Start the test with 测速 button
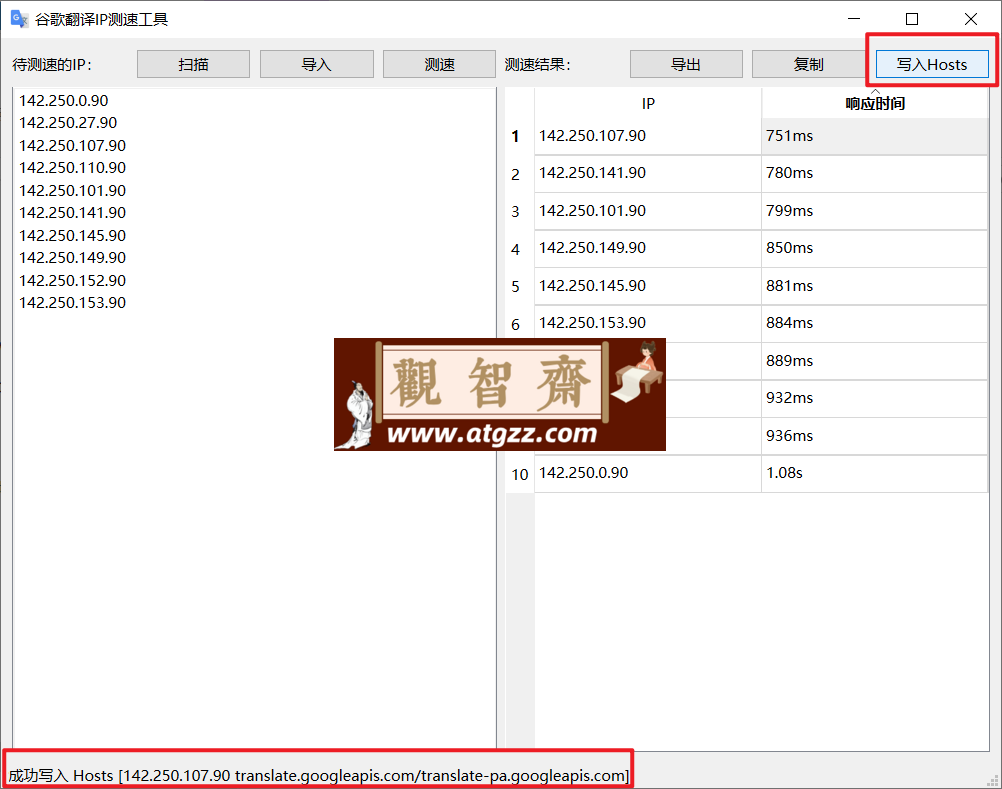The height and width of the screenshot is (789, 1002). click(x=439, y=65)
